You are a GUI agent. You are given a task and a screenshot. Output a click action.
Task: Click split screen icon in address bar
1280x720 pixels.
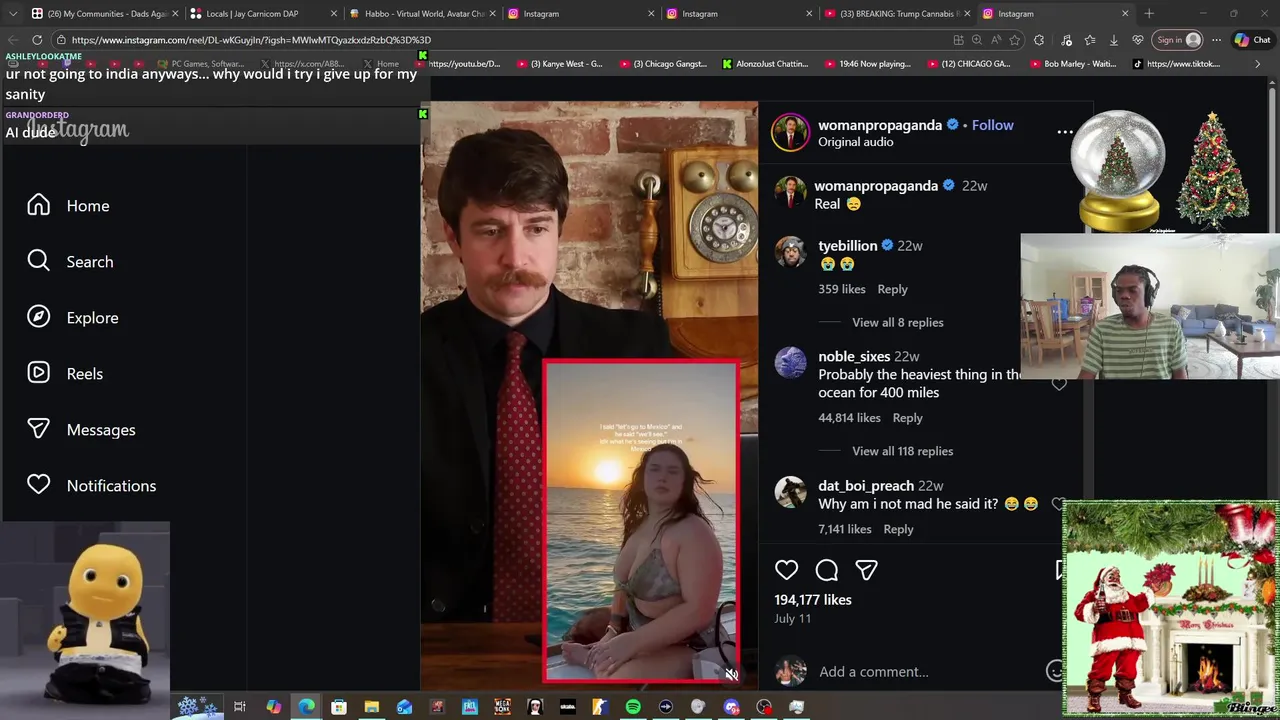coord(958,40)
